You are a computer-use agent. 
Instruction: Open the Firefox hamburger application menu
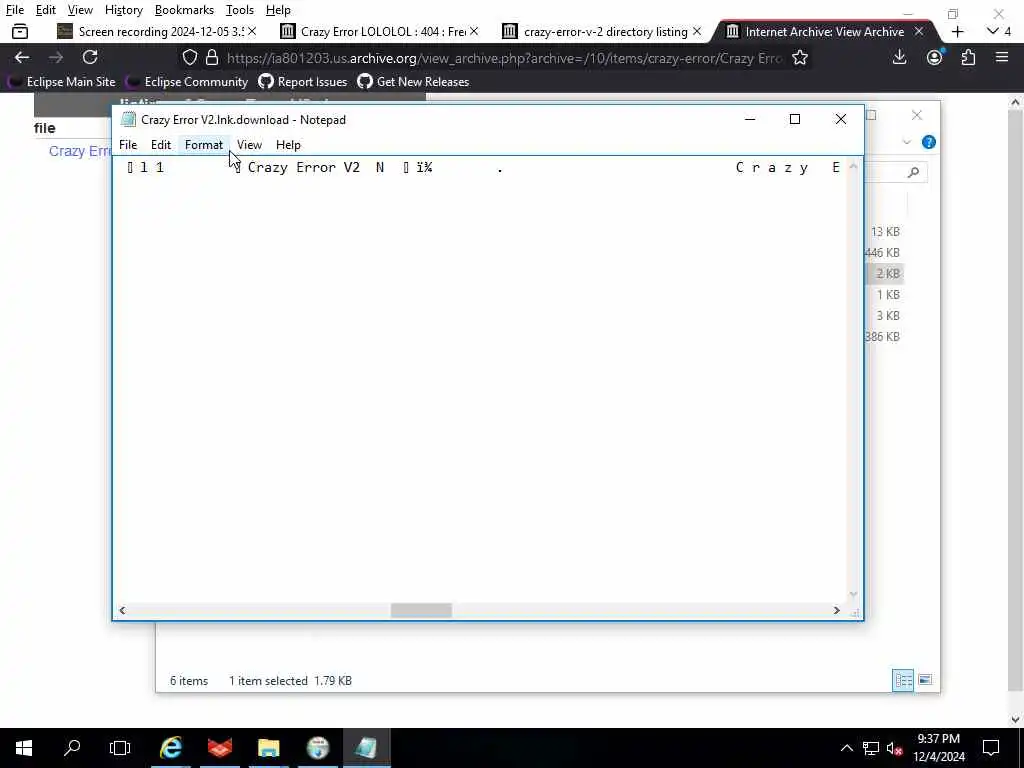point(1002,57)
